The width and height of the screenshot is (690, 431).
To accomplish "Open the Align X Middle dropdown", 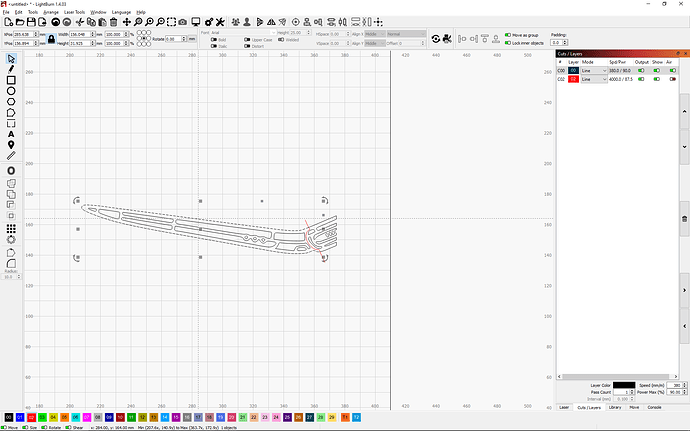I will [x=375, y=34].
